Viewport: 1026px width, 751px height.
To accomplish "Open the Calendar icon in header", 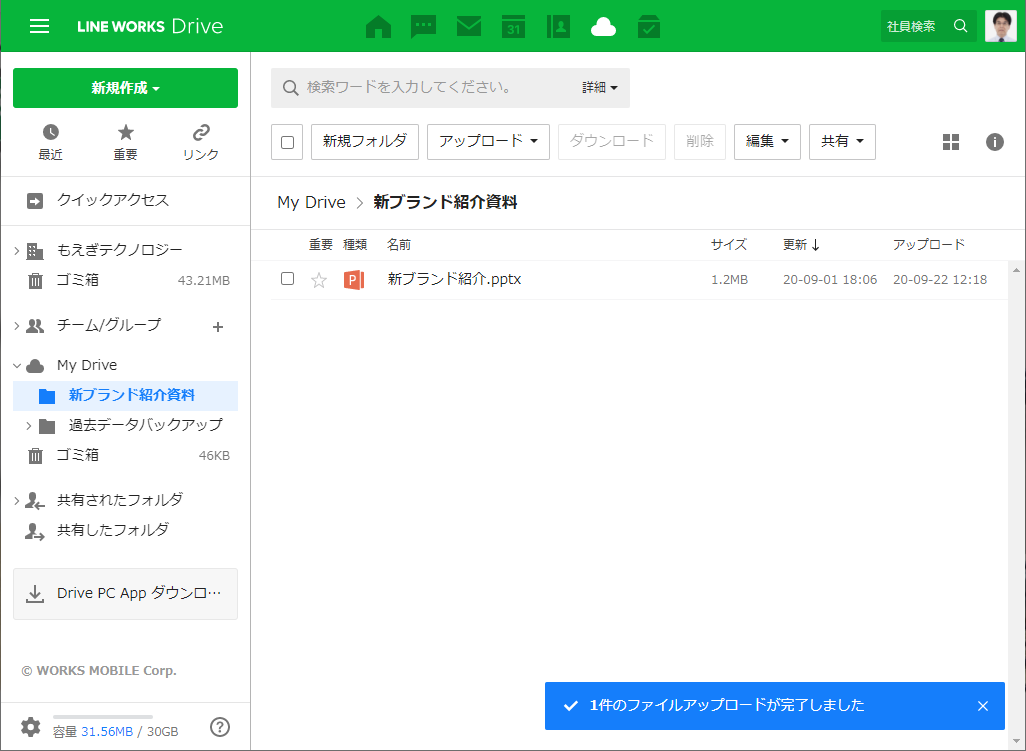I will coord(514,27).
